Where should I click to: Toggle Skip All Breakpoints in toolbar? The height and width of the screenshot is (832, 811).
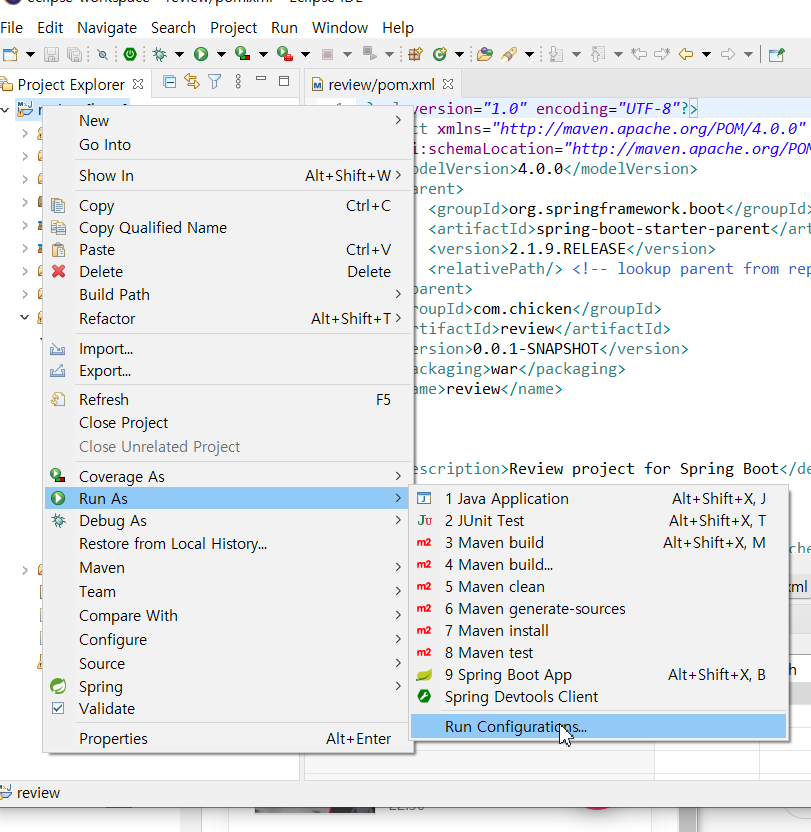pyautogui.click(x=102, y=54)
